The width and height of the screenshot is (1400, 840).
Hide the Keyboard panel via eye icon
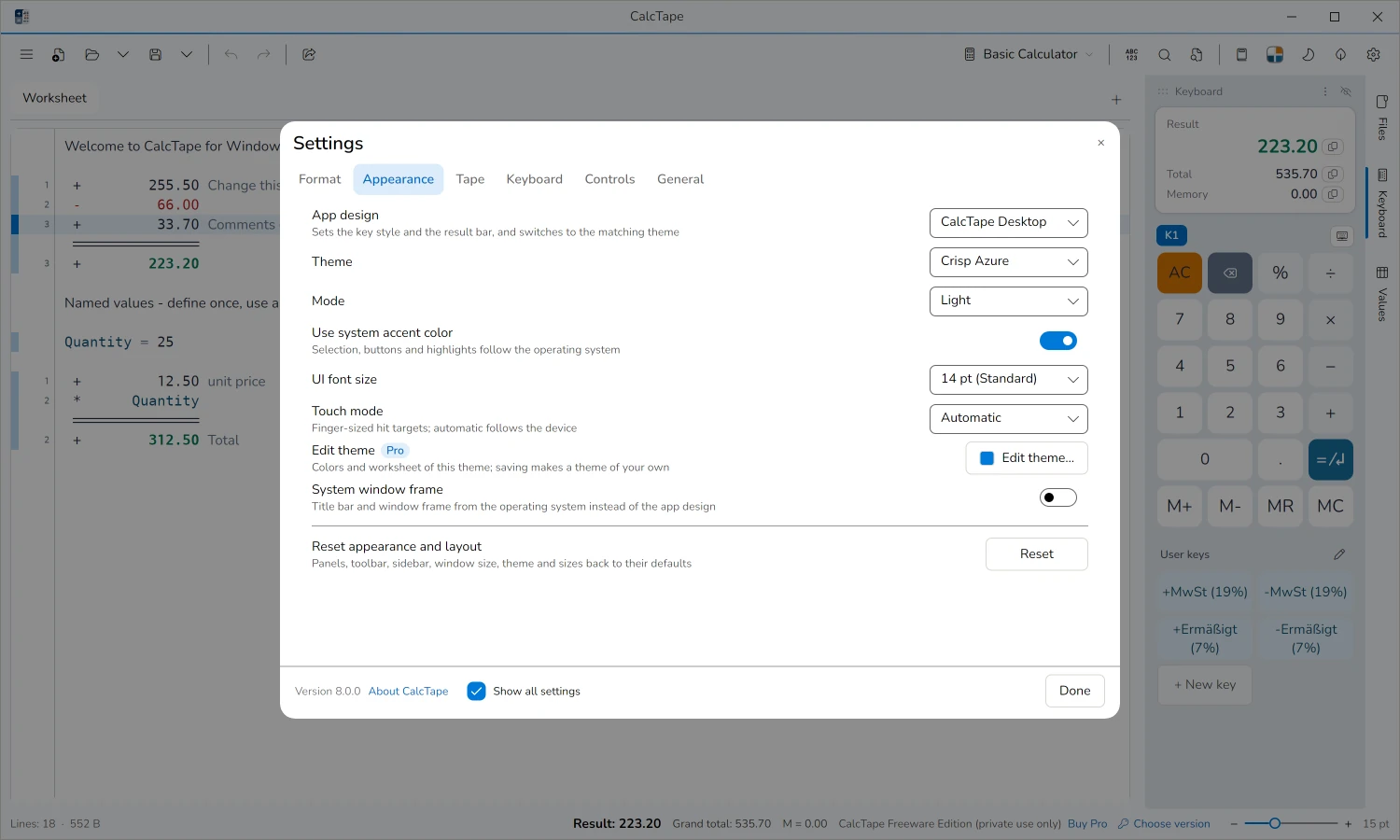click(1346, 91)
